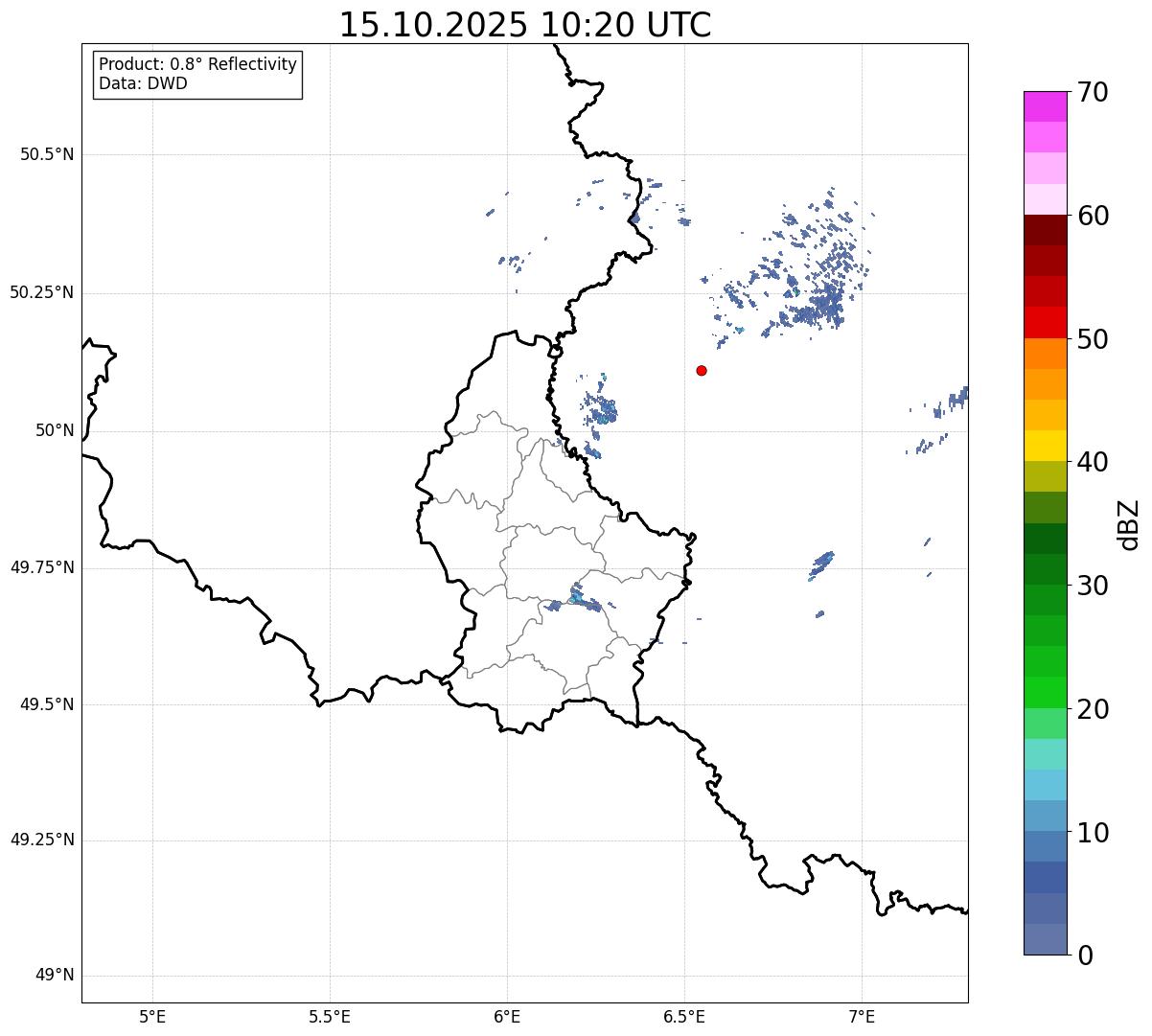1152x1036 pixels.
Task: Click the 50.5°N latitude label
Action: click(x=47, y=154)
